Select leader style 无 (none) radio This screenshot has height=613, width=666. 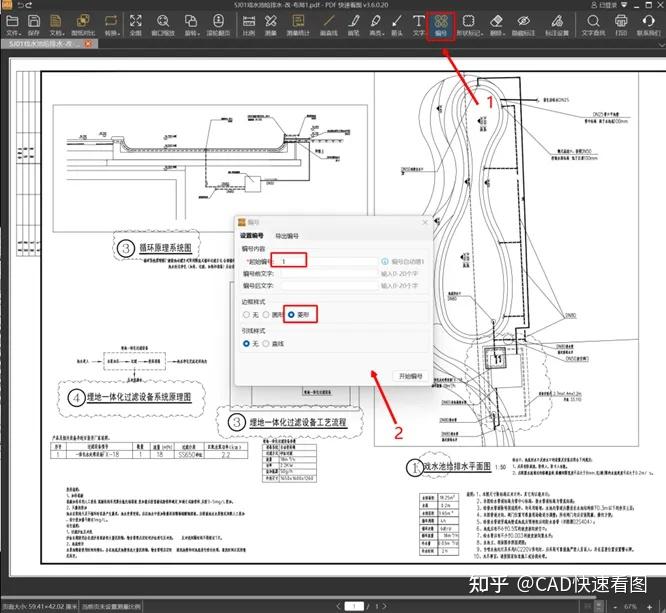[246, 343]
